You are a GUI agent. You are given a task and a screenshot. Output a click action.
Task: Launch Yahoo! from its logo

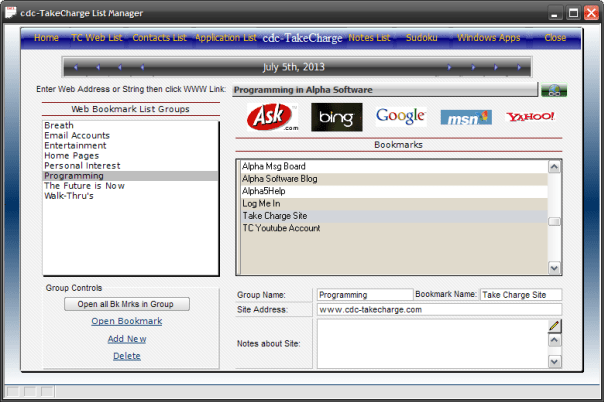point(530,117)
